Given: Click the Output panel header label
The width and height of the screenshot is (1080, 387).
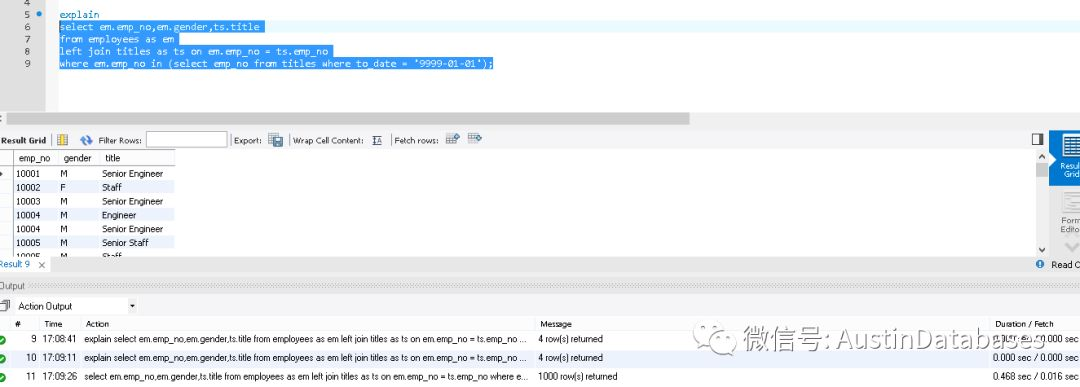Looking at the screenshot, I should tap(12, 286).
